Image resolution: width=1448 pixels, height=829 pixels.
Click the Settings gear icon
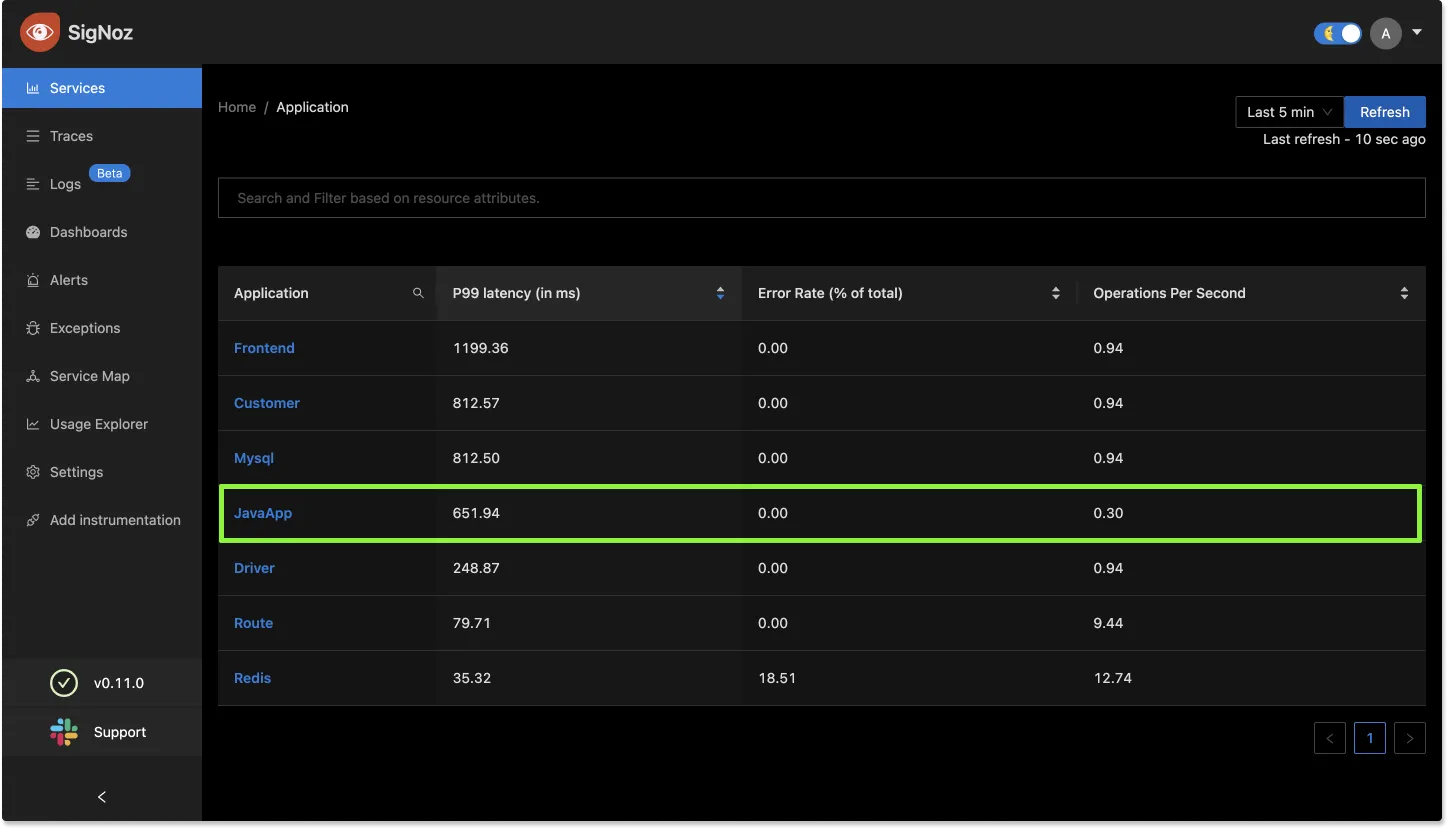32,472
